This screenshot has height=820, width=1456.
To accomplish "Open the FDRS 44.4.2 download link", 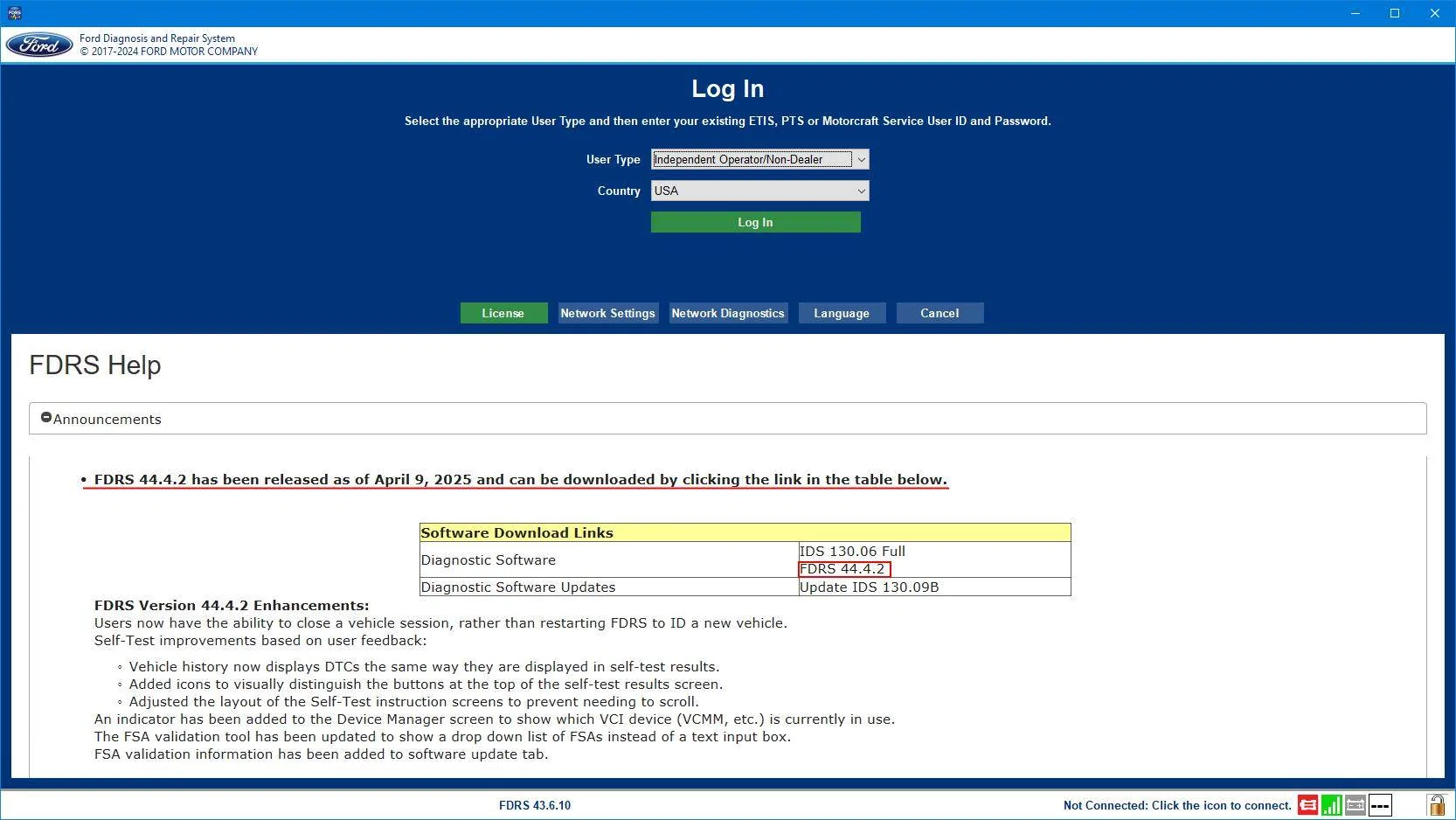I will click(842, 569).
